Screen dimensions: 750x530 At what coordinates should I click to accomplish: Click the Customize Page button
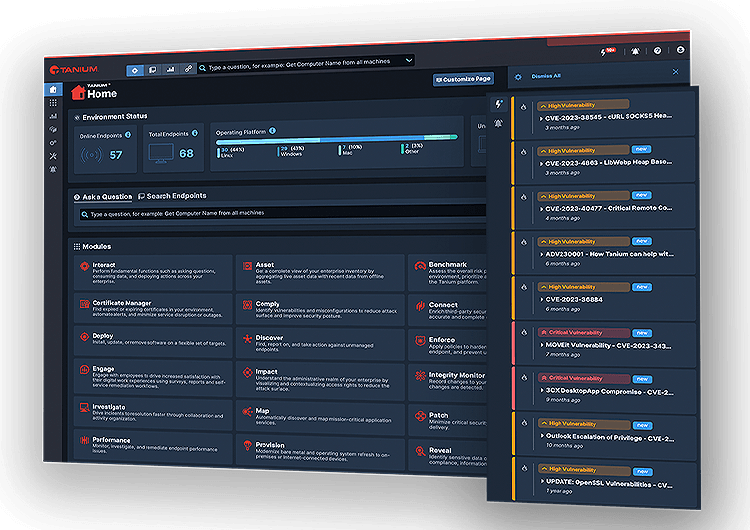point(463,79)
